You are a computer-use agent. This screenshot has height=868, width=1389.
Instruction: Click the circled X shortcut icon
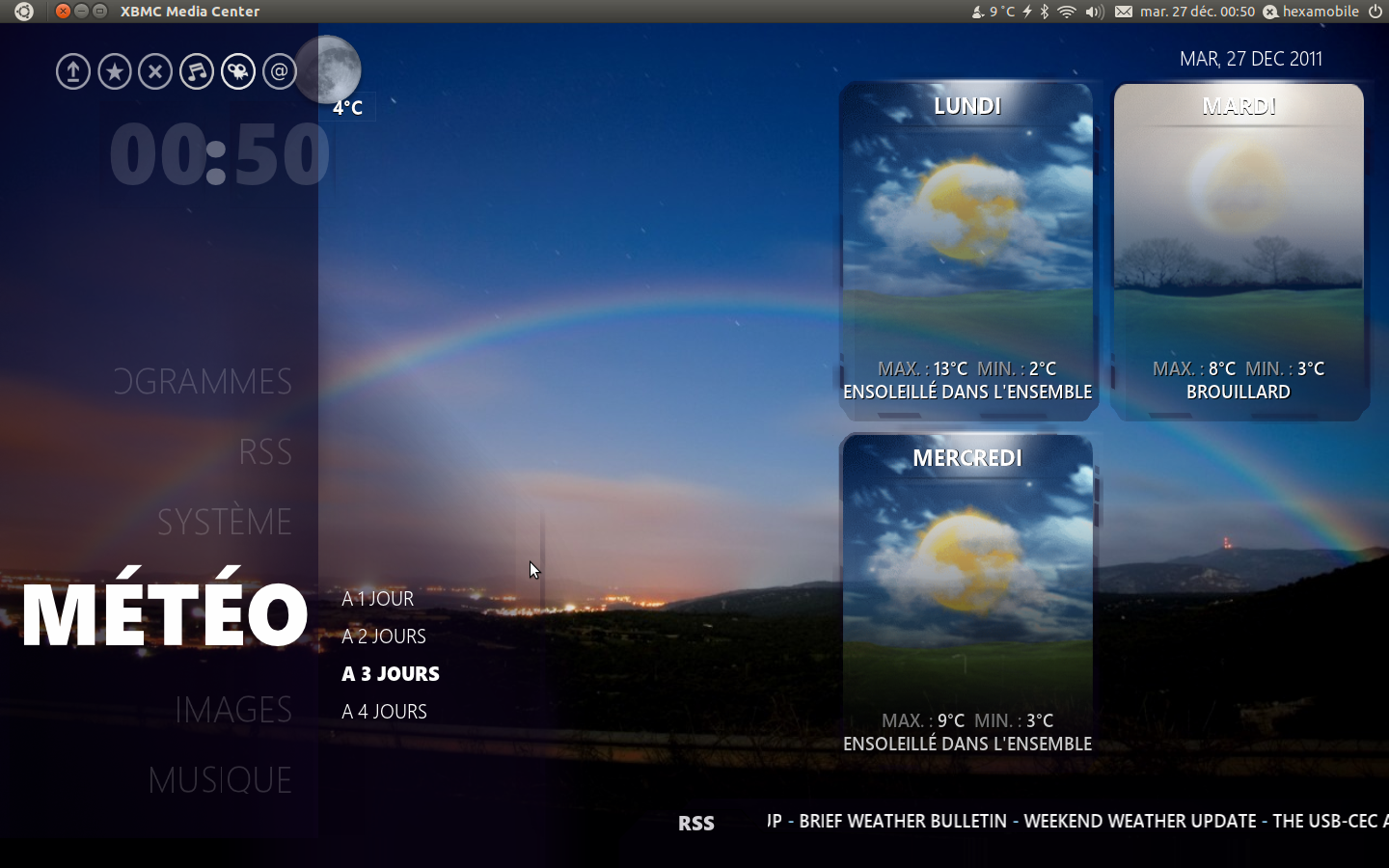click(155, 71)
